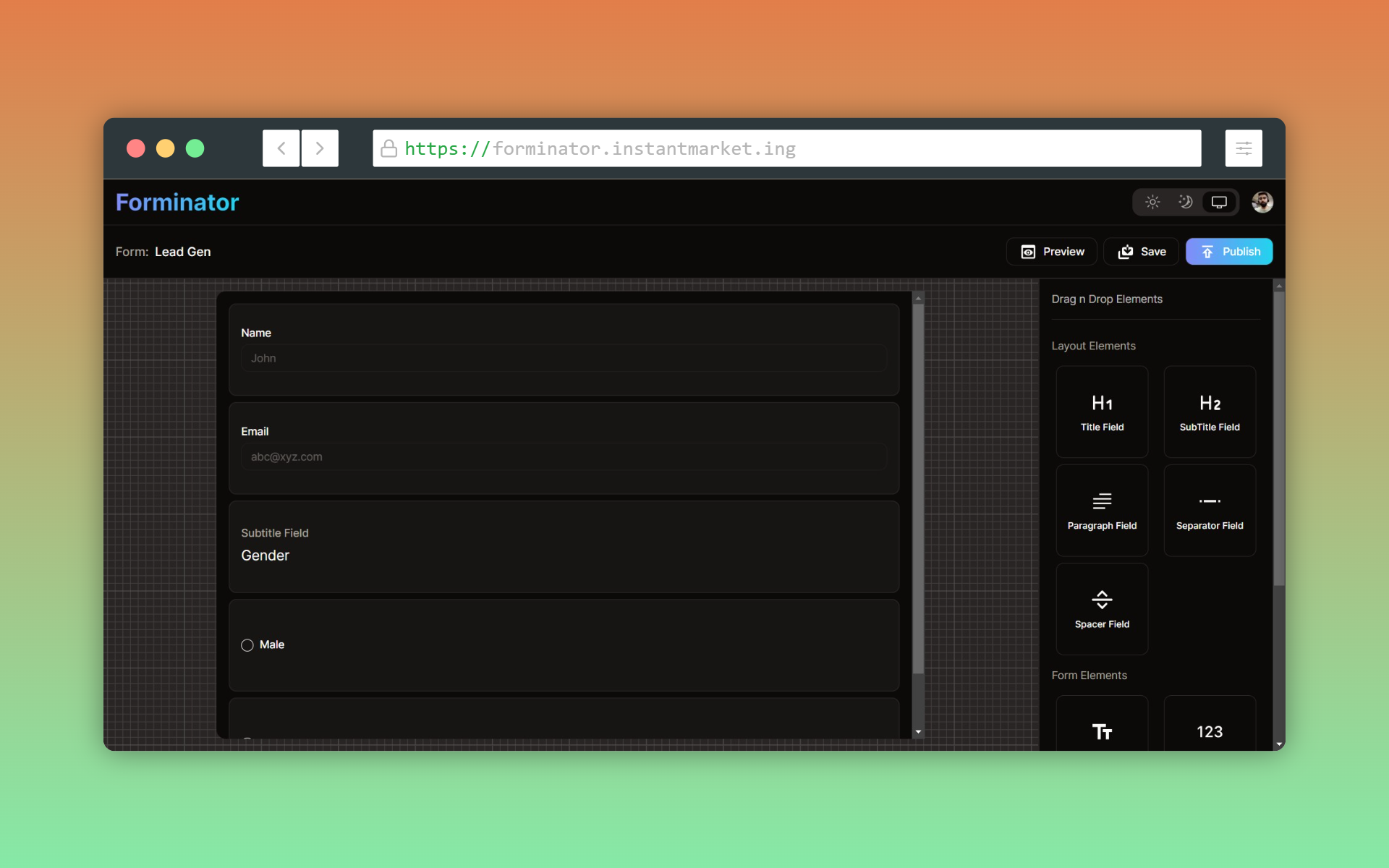The width and height of the screenshot is (1389, 868).
Task: Click the Forminator logo link
Action: 177,203
